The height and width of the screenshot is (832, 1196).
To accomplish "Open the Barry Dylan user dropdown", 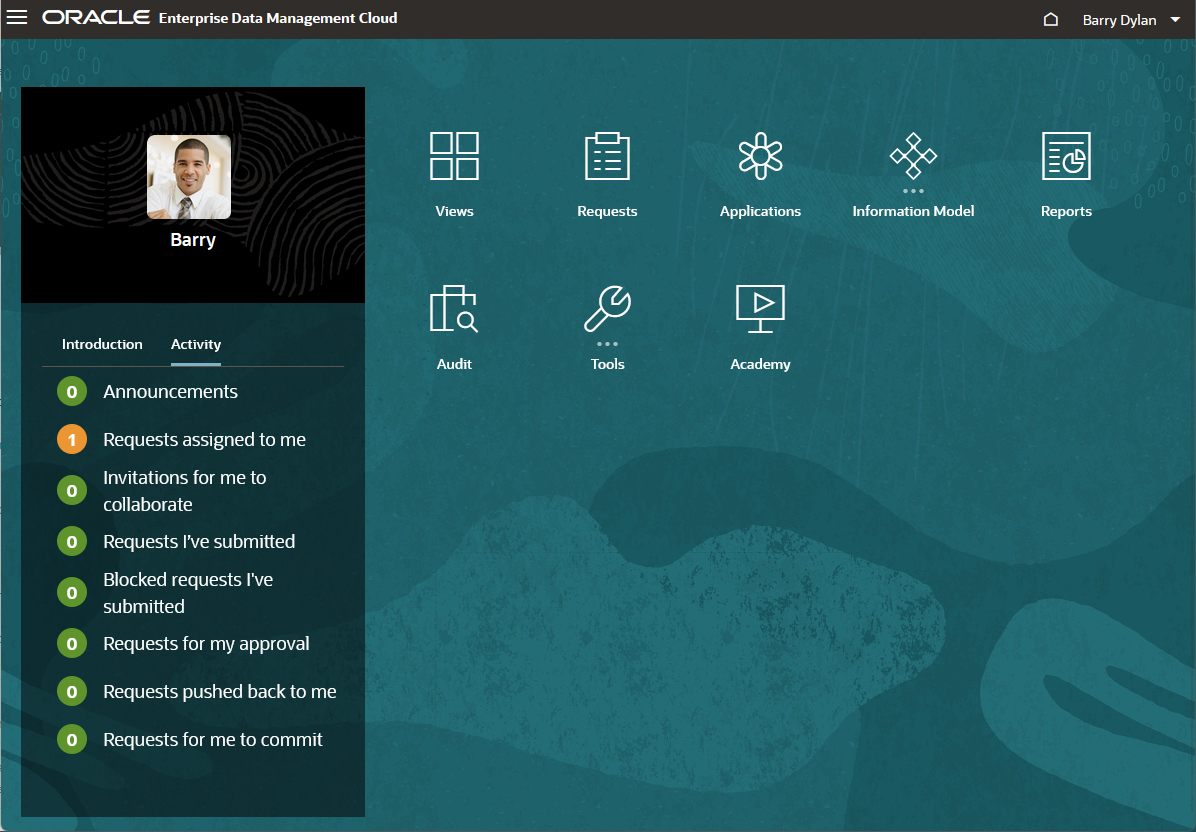I will point(1131,20).
